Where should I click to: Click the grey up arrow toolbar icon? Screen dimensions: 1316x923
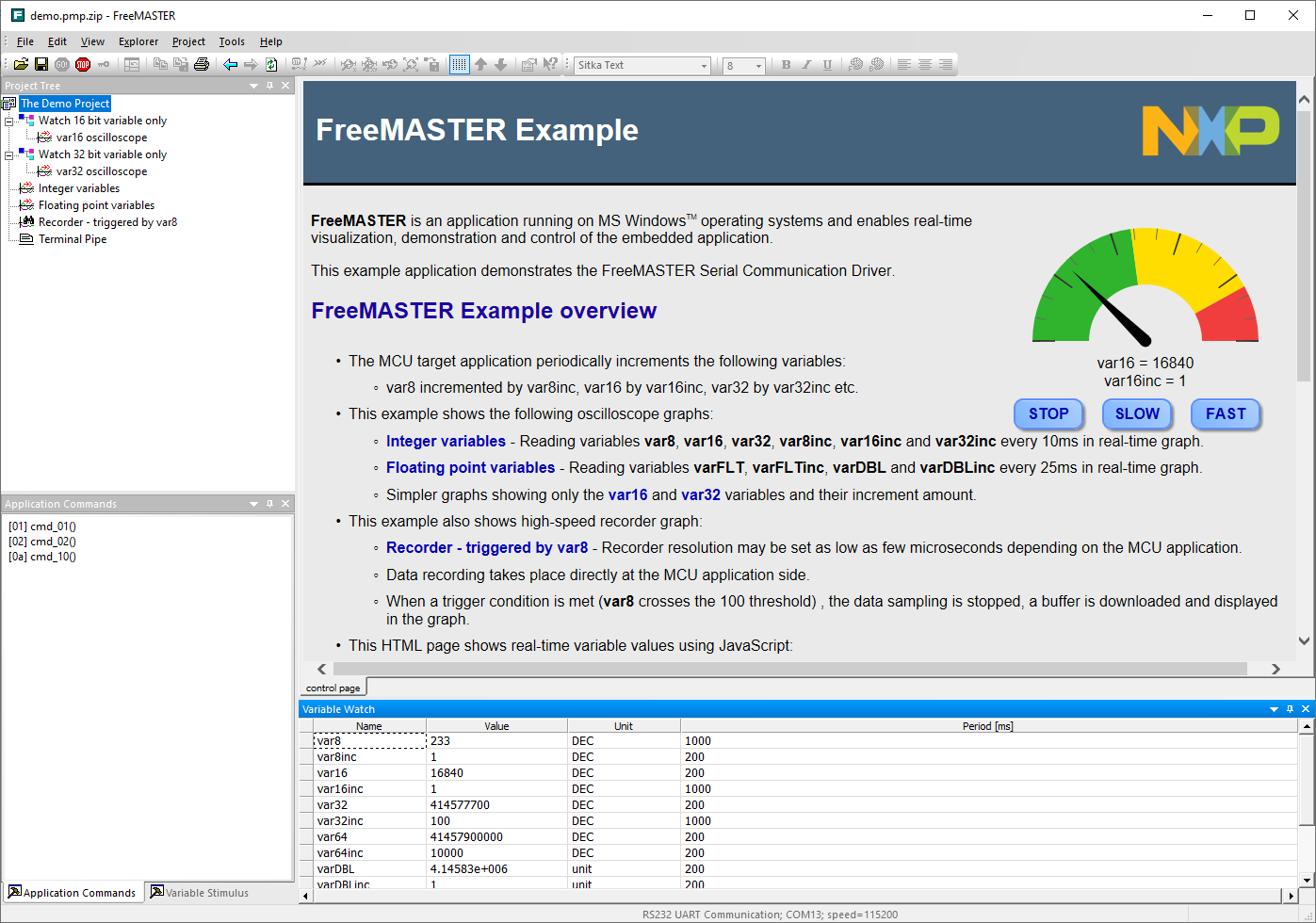[x=480, y=65]
